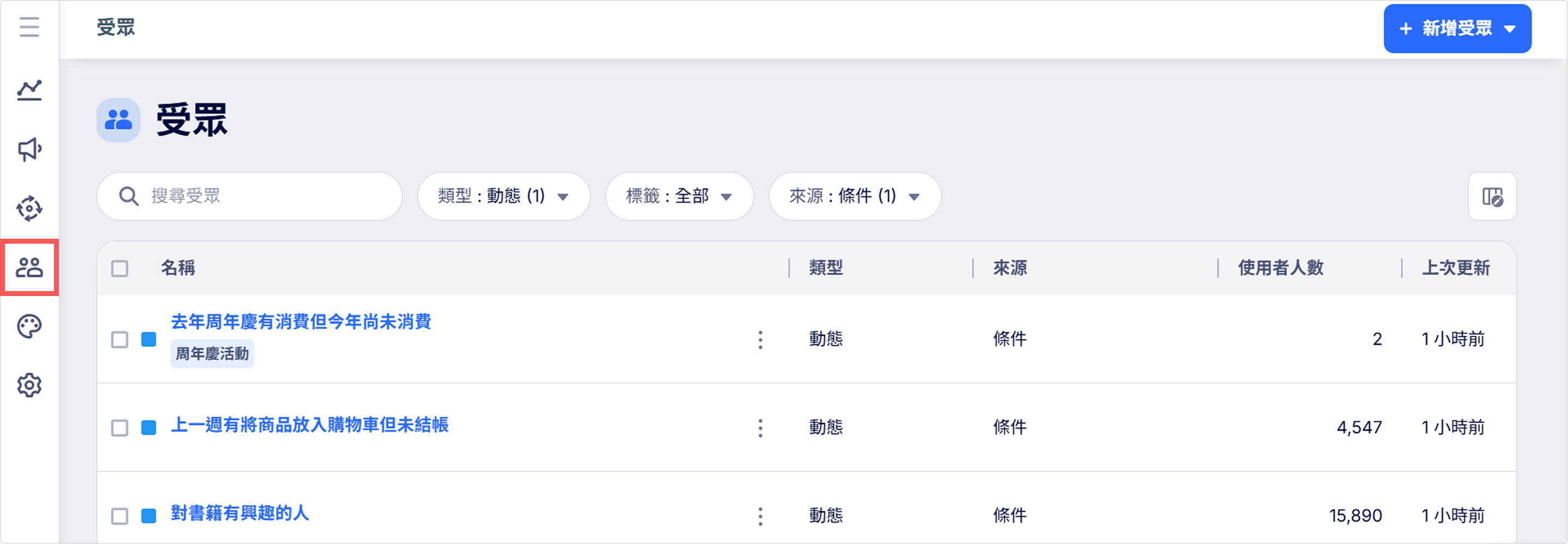Click the 搜尋受眾 search field

(x=249, y=196)
